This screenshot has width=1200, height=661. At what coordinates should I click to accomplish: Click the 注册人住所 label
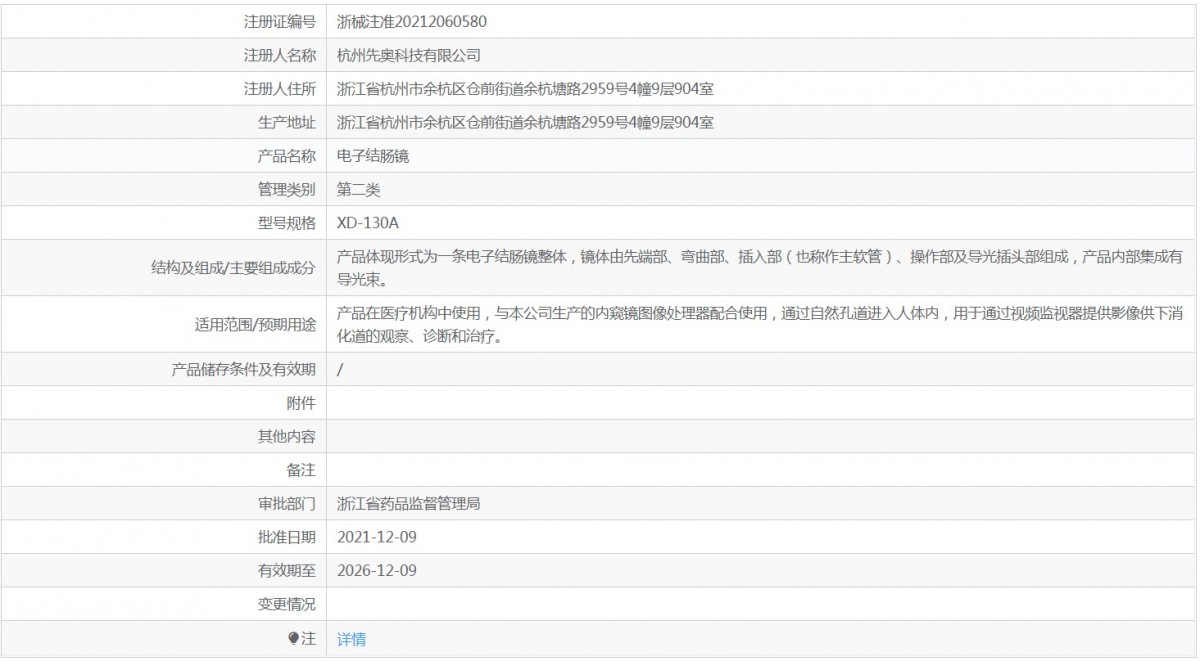click(280, 89)
